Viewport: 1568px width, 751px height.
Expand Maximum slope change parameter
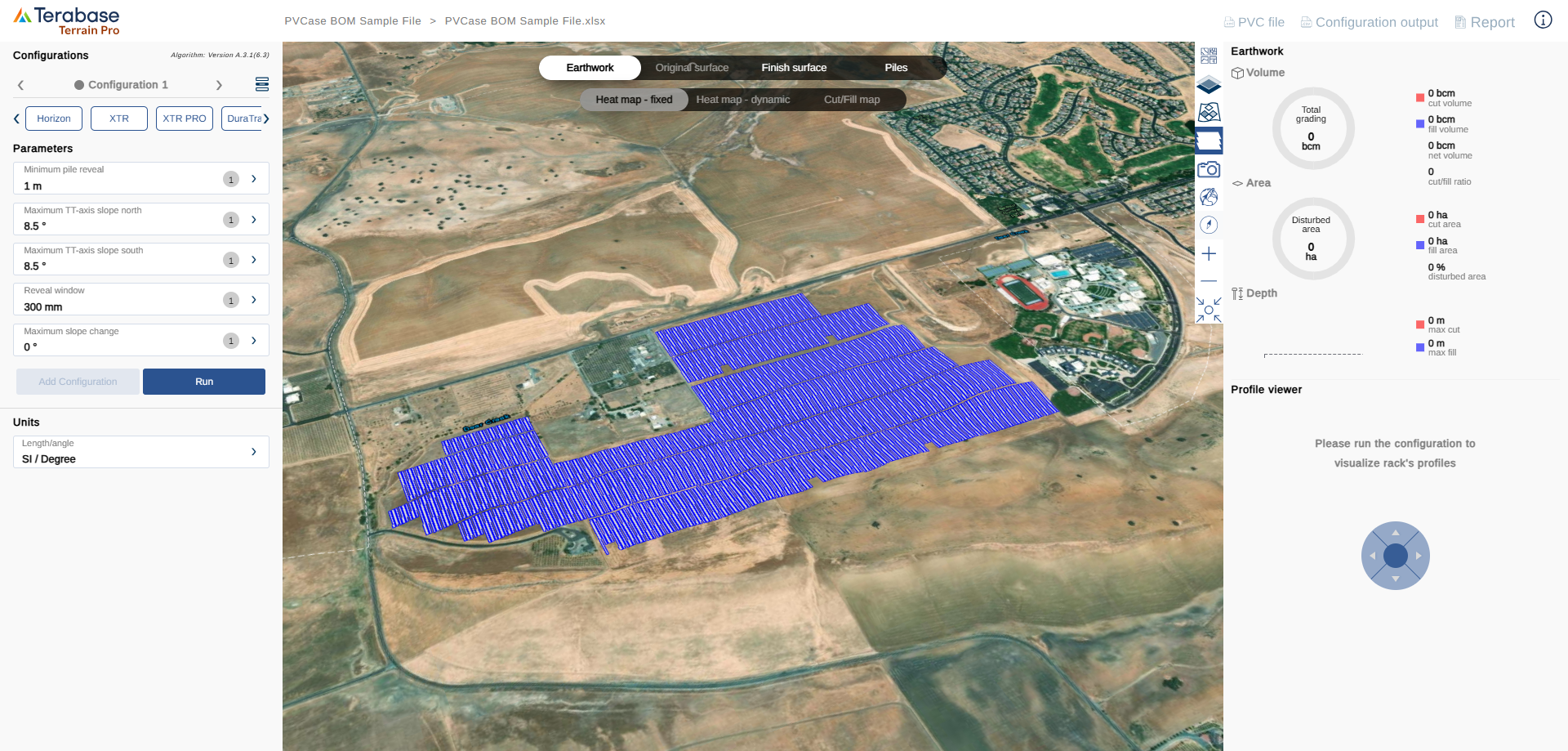click(254, 340)
